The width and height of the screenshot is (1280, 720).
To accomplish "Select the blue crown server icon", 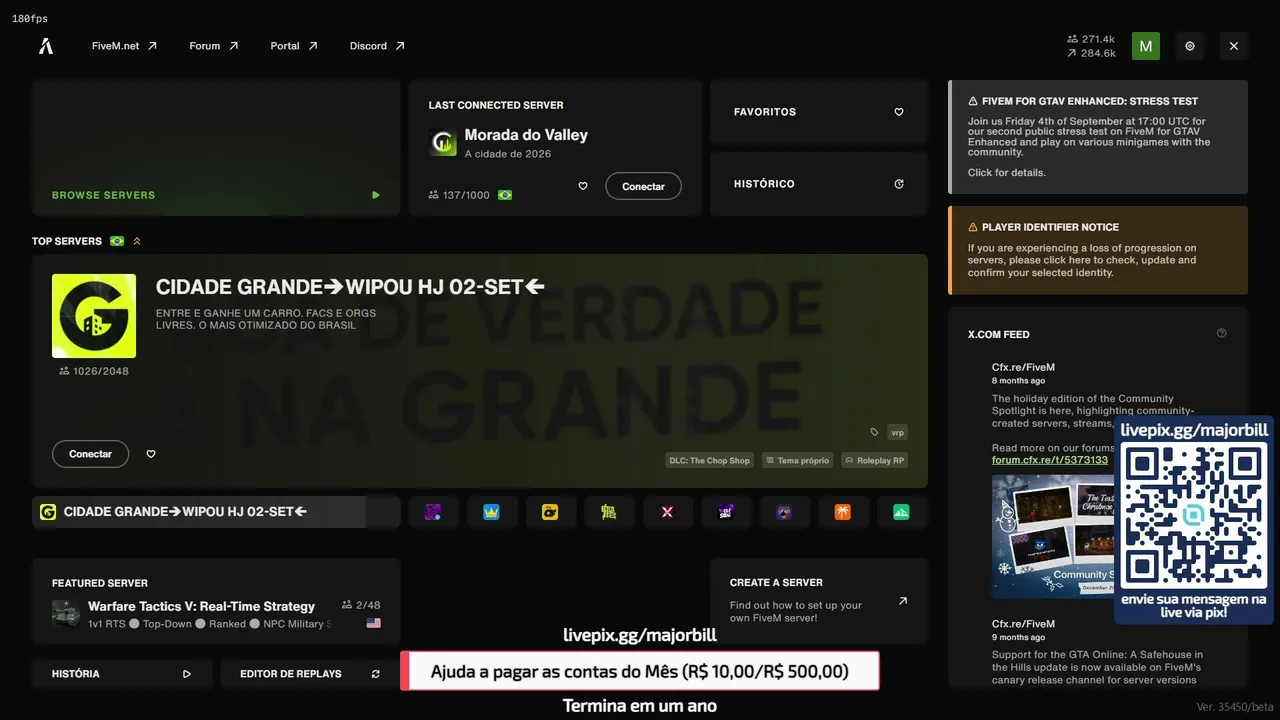I will click(x=492, y=512).
